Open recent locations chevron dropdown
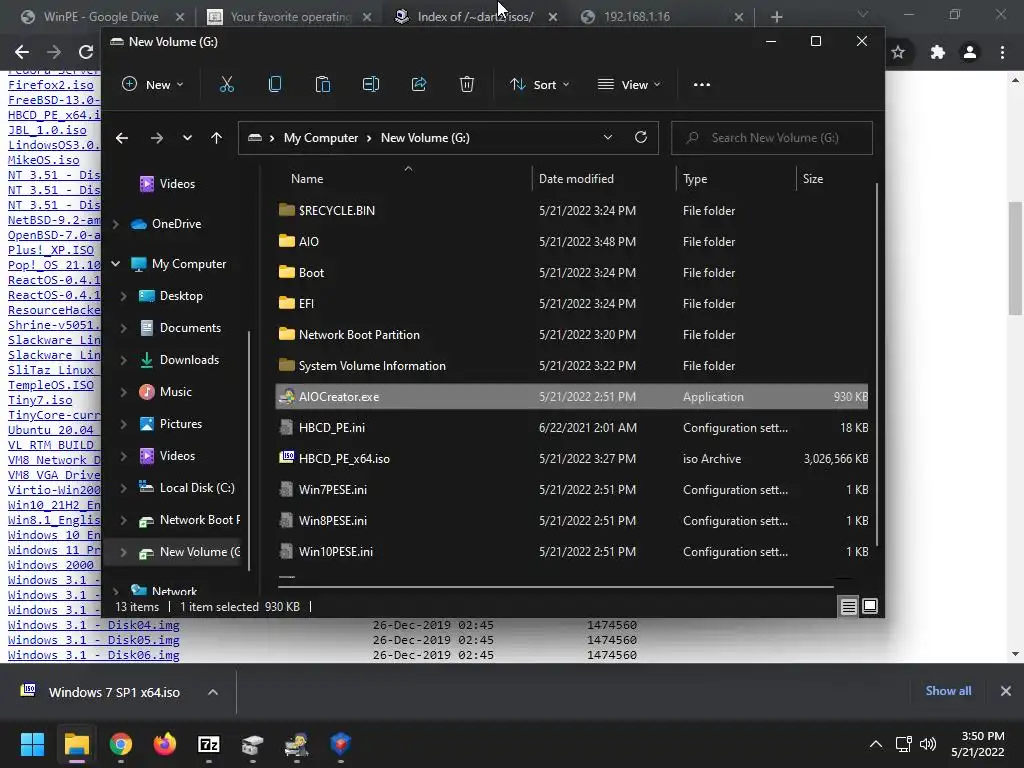This screenshot has height=768, width=1024. (x=187, y=138)
